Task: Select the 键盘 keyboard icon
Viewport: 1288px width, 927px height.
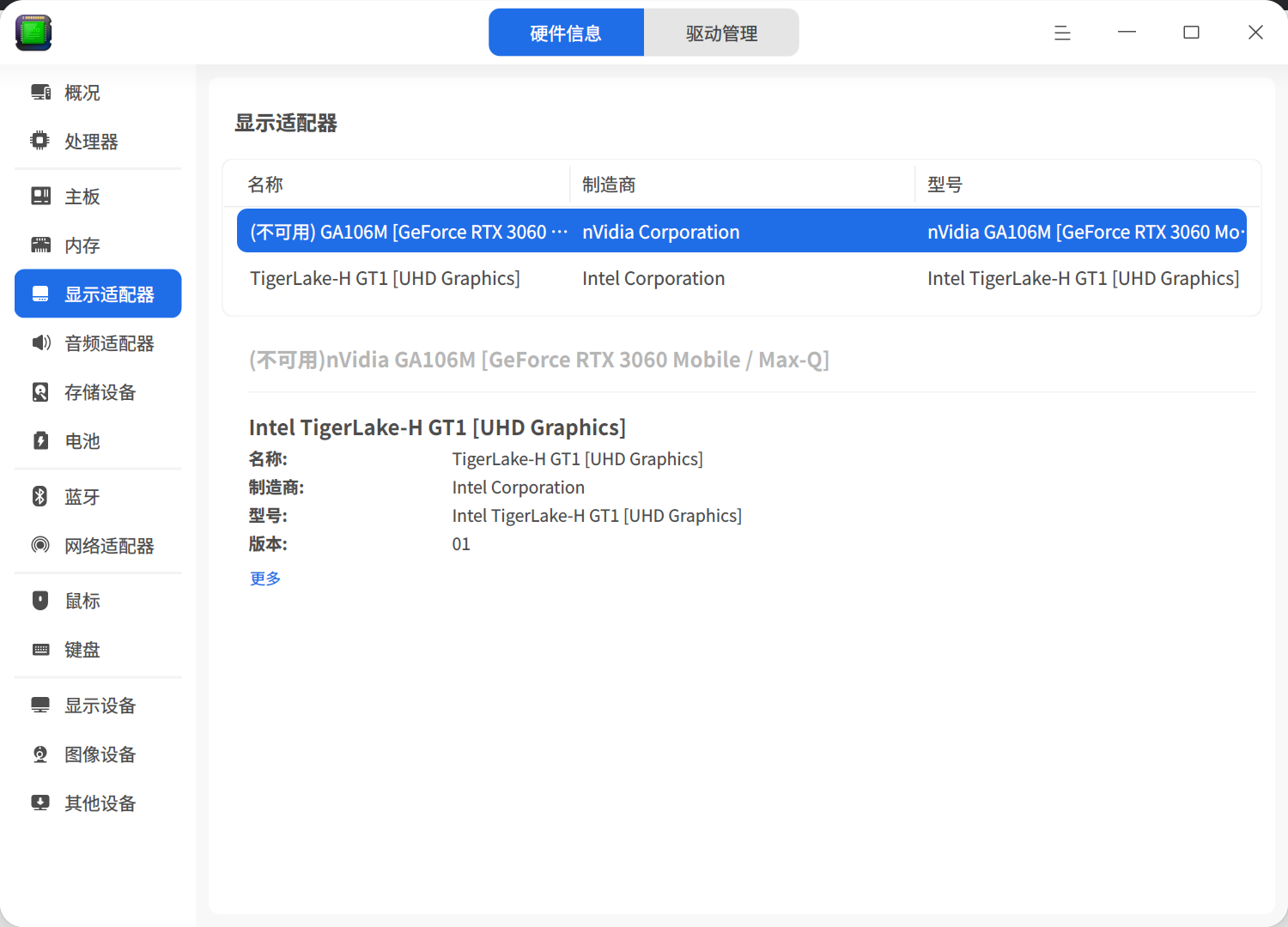Action: 40,650
